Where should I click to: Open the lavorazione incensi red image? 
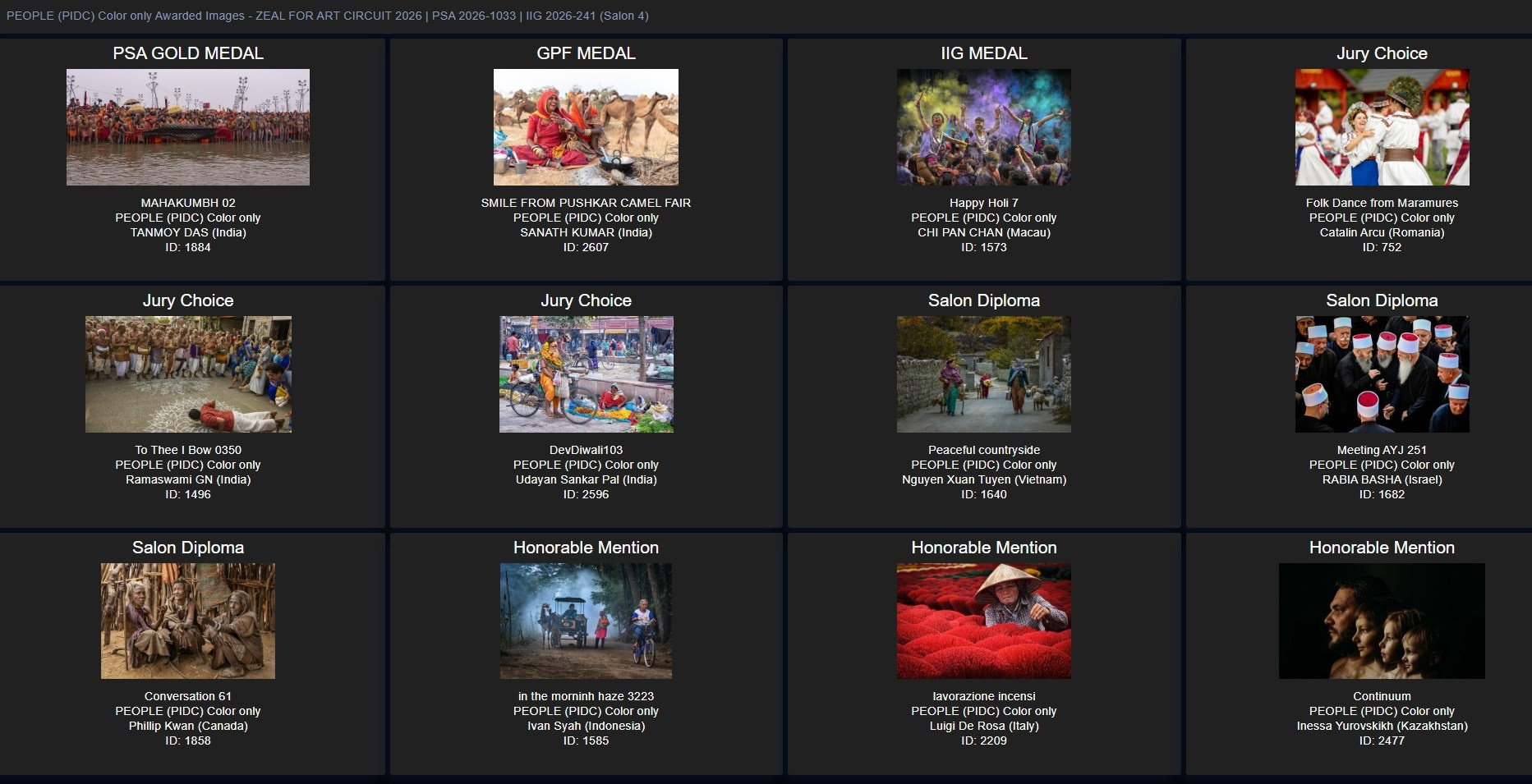[983, 621]
